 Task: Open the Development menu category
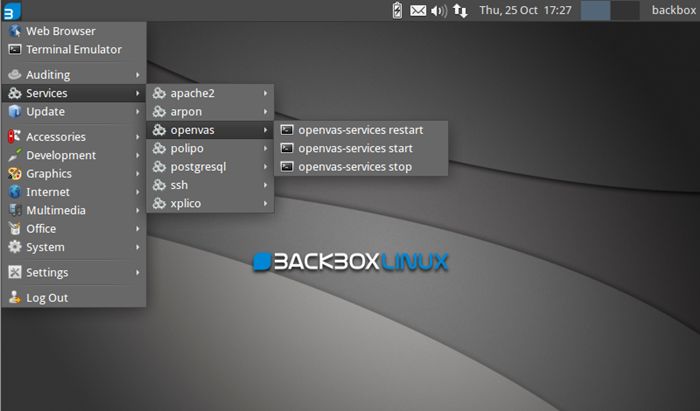(74, 155)
